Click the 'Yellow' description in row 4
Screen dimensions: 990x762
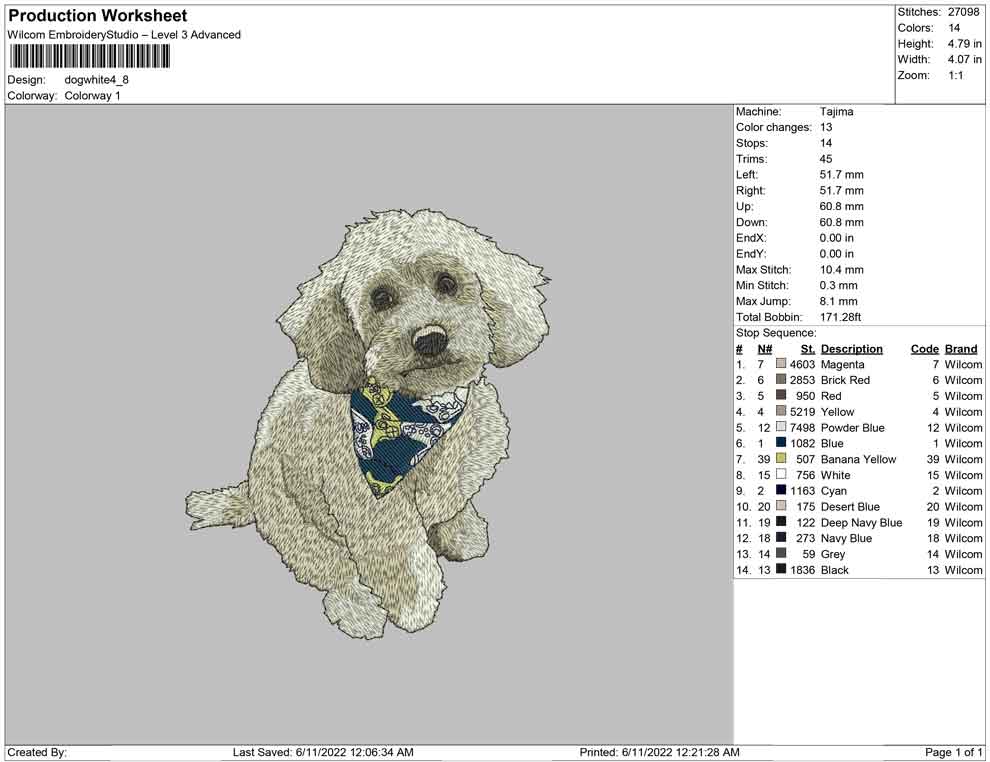coord(837,412)
